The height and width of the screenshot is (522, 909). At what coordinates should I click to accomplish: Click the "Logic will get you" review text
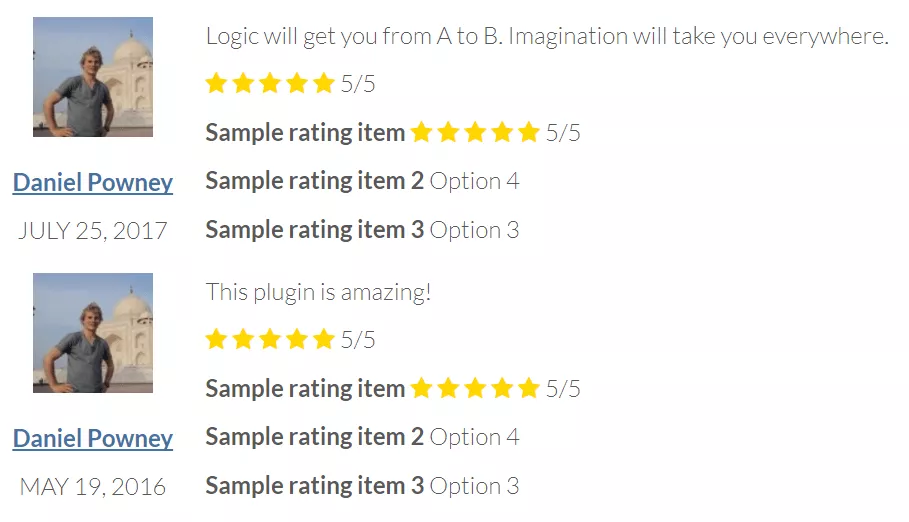[x=546, y=37]
